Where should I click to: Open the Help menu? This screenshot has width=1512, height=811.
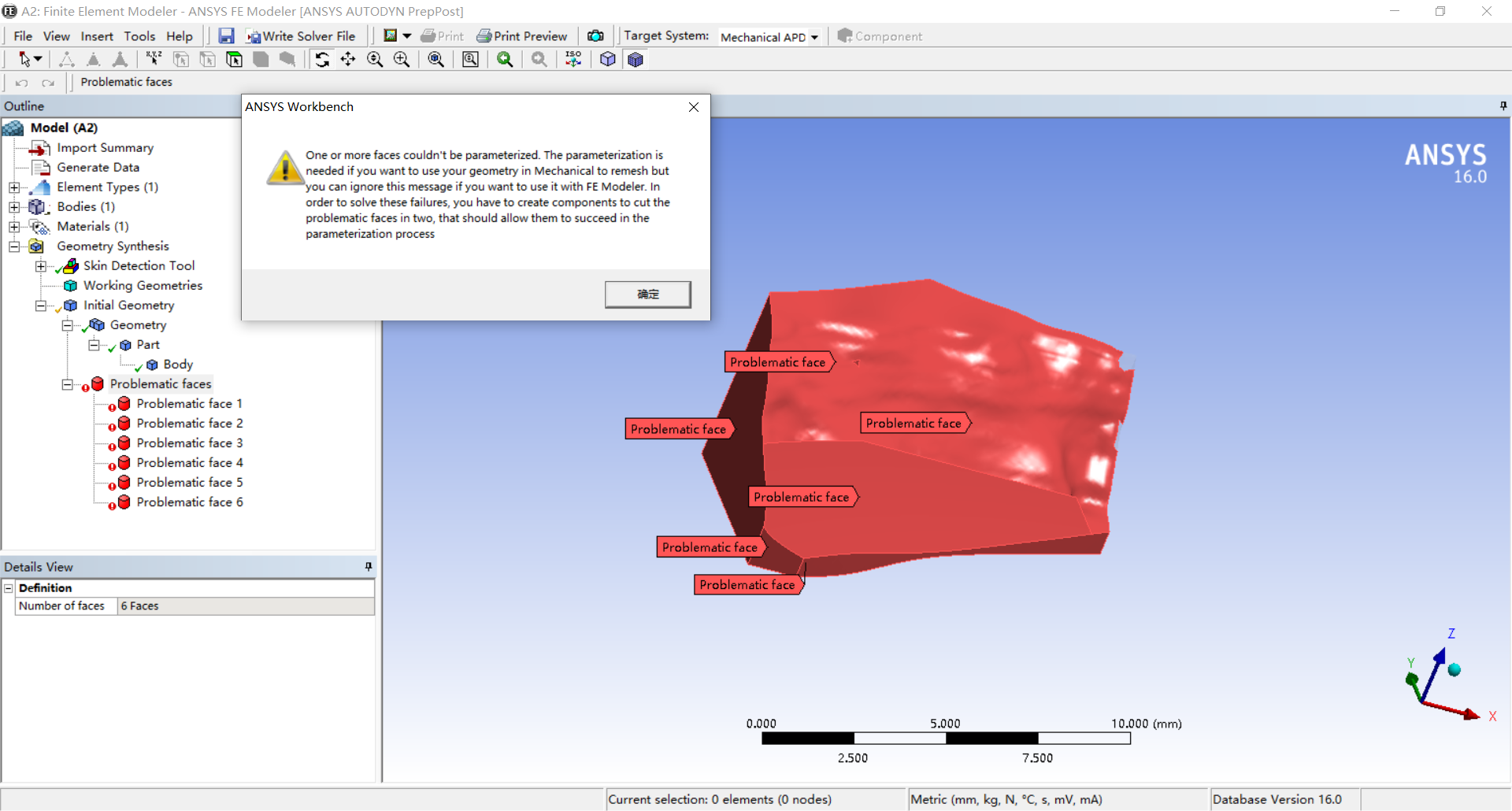click(180, 36)
